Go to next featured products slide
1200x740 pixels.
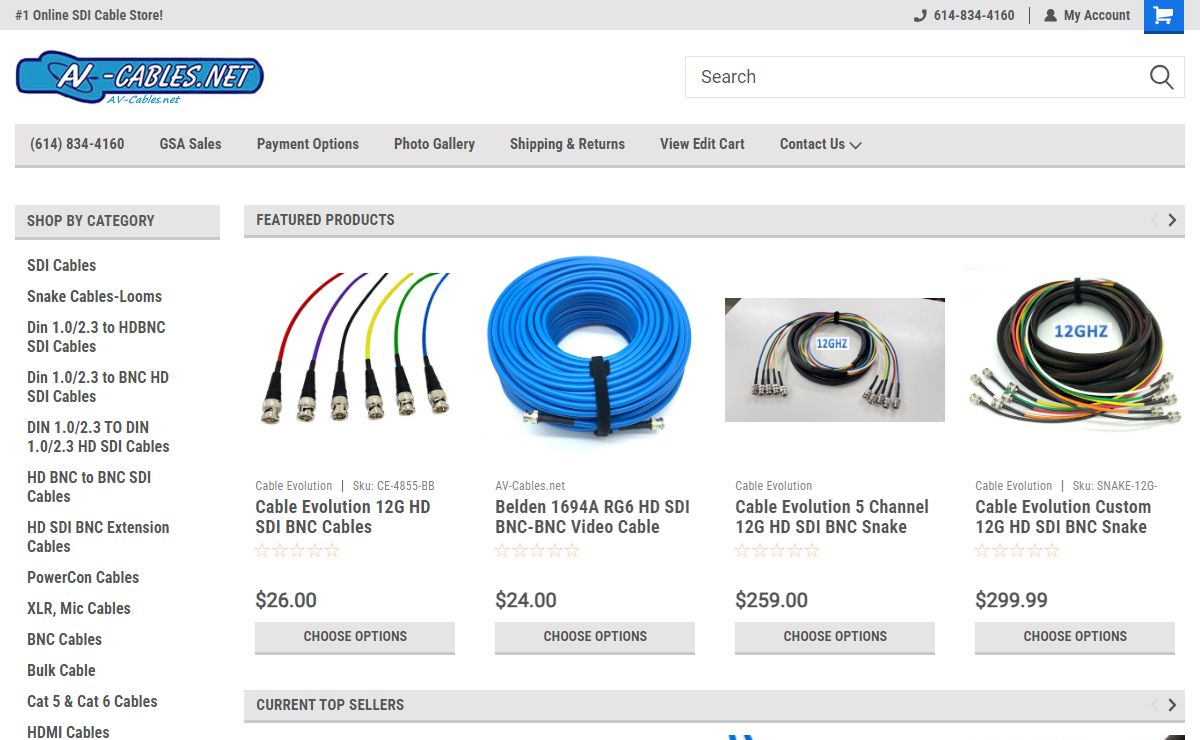tap(1172, 220)
